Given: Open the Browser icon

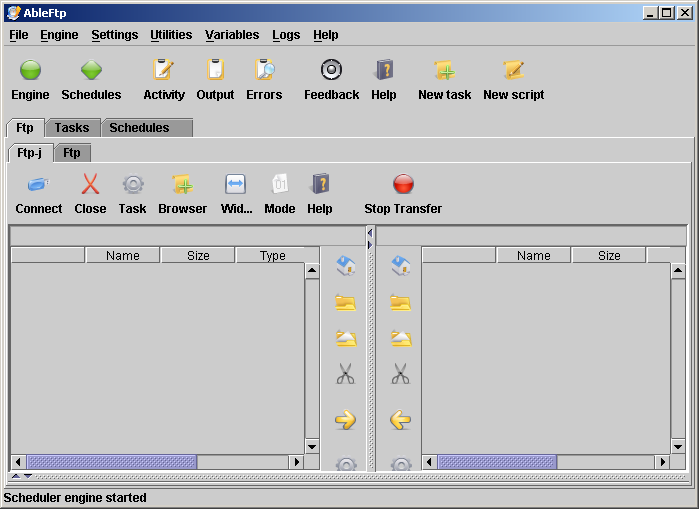Looking at the screenshot, I should pos(183,184).
